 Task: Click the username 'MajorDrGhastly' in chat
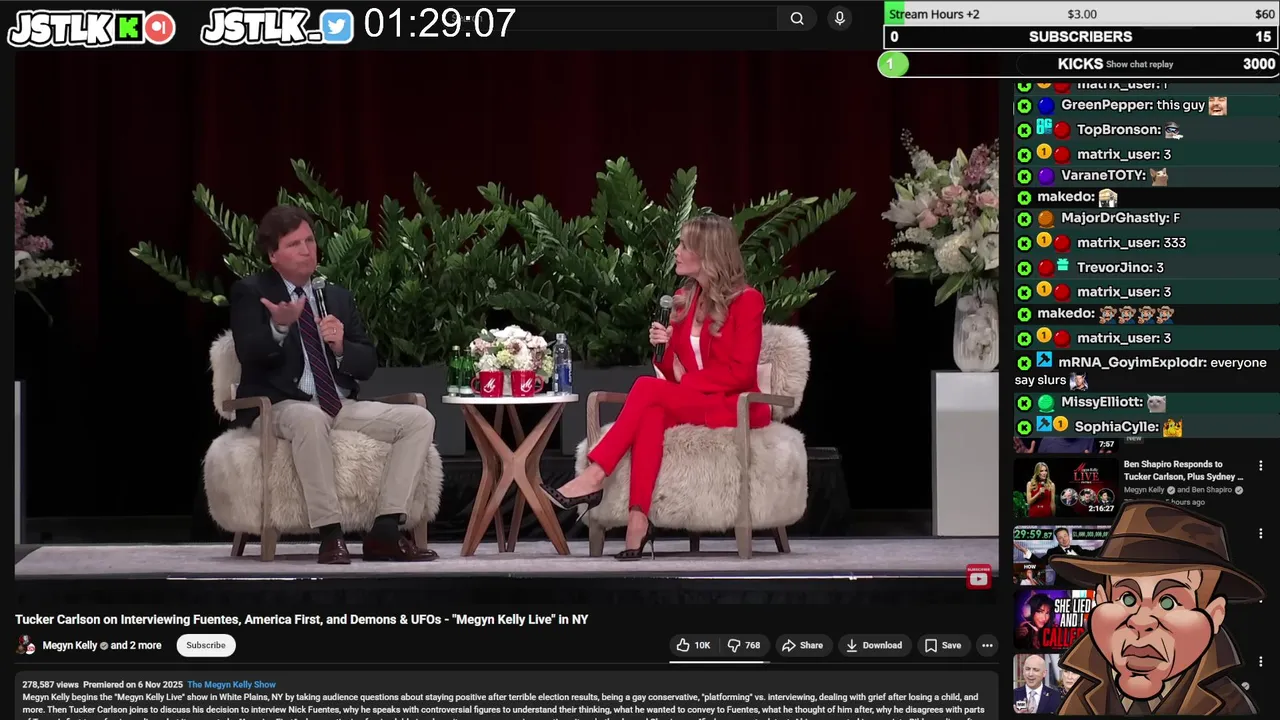pos(1115,218)
